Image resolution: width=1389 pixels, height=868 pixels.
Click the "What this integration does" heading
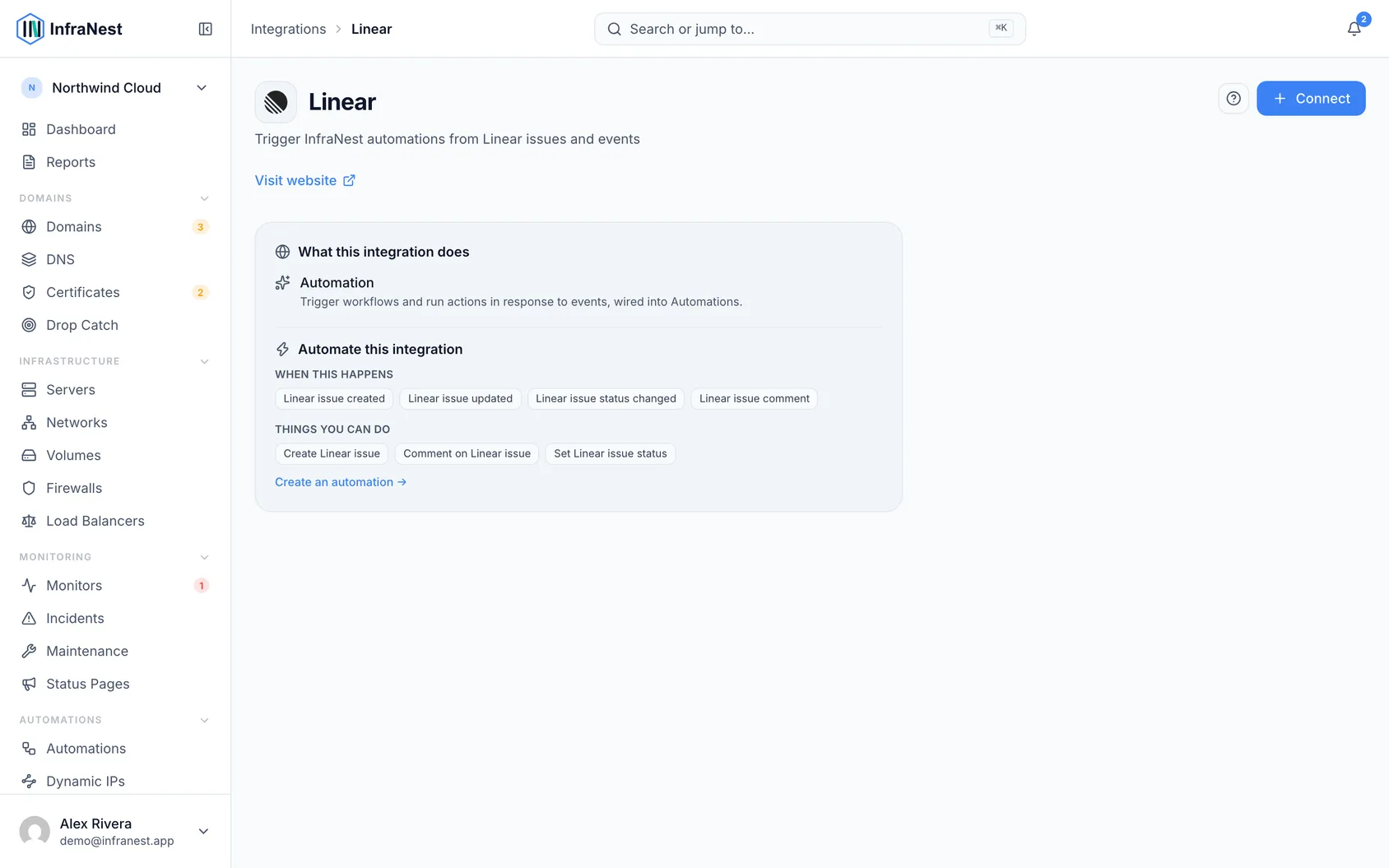383,252
